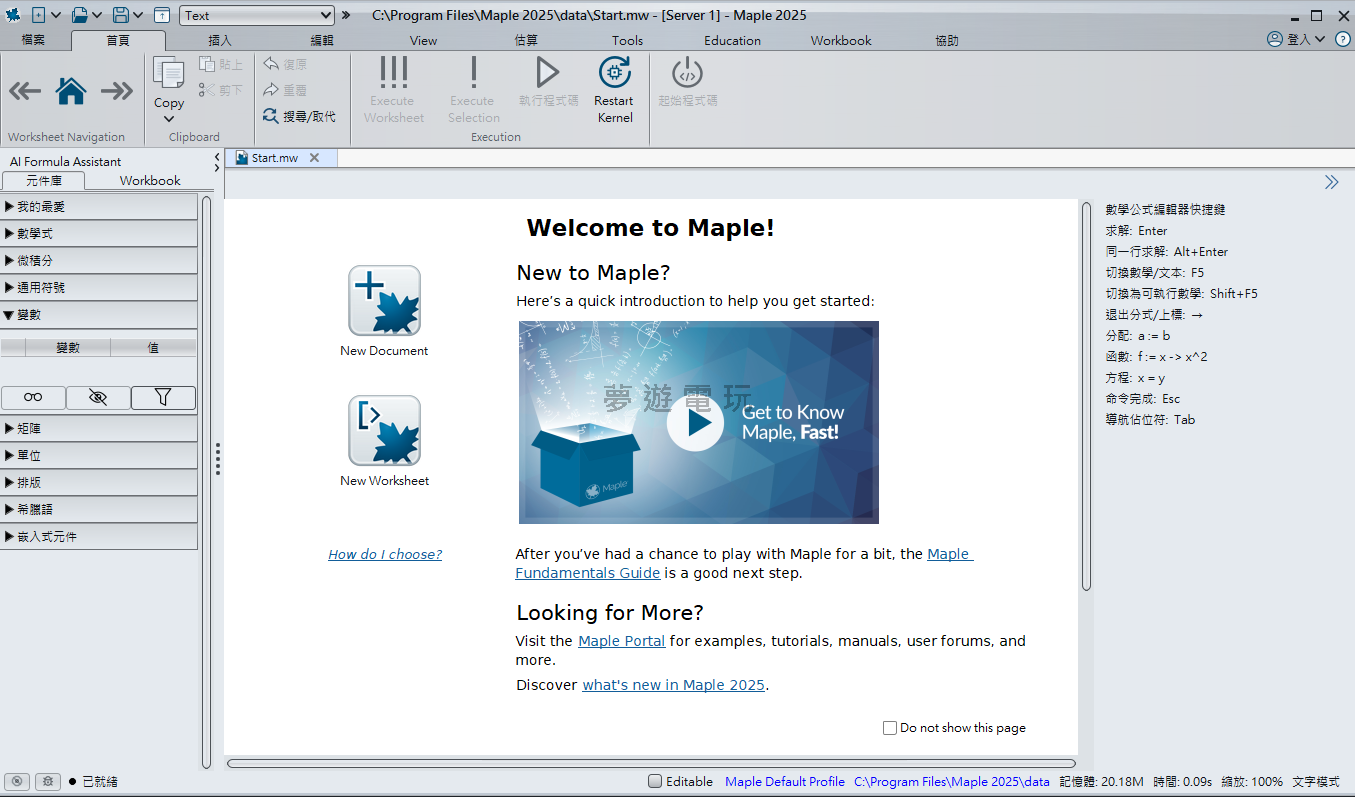Open the 插入 ribbon tab
The width and height of the screenshot is (1355, 797).
point(219,41)
